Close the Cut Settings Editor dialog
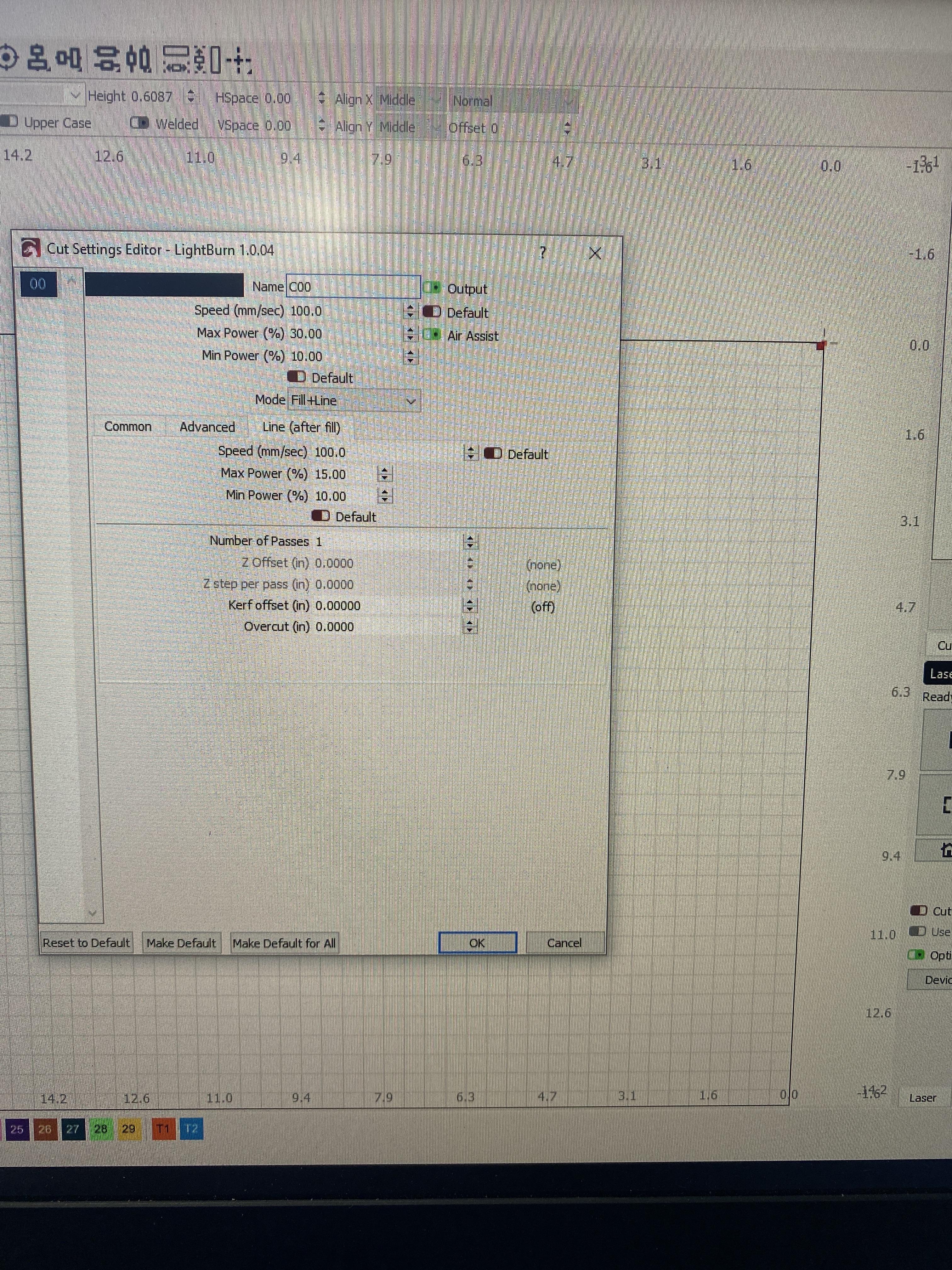This screenshot has height=1270, width=952. pos(594,253)
